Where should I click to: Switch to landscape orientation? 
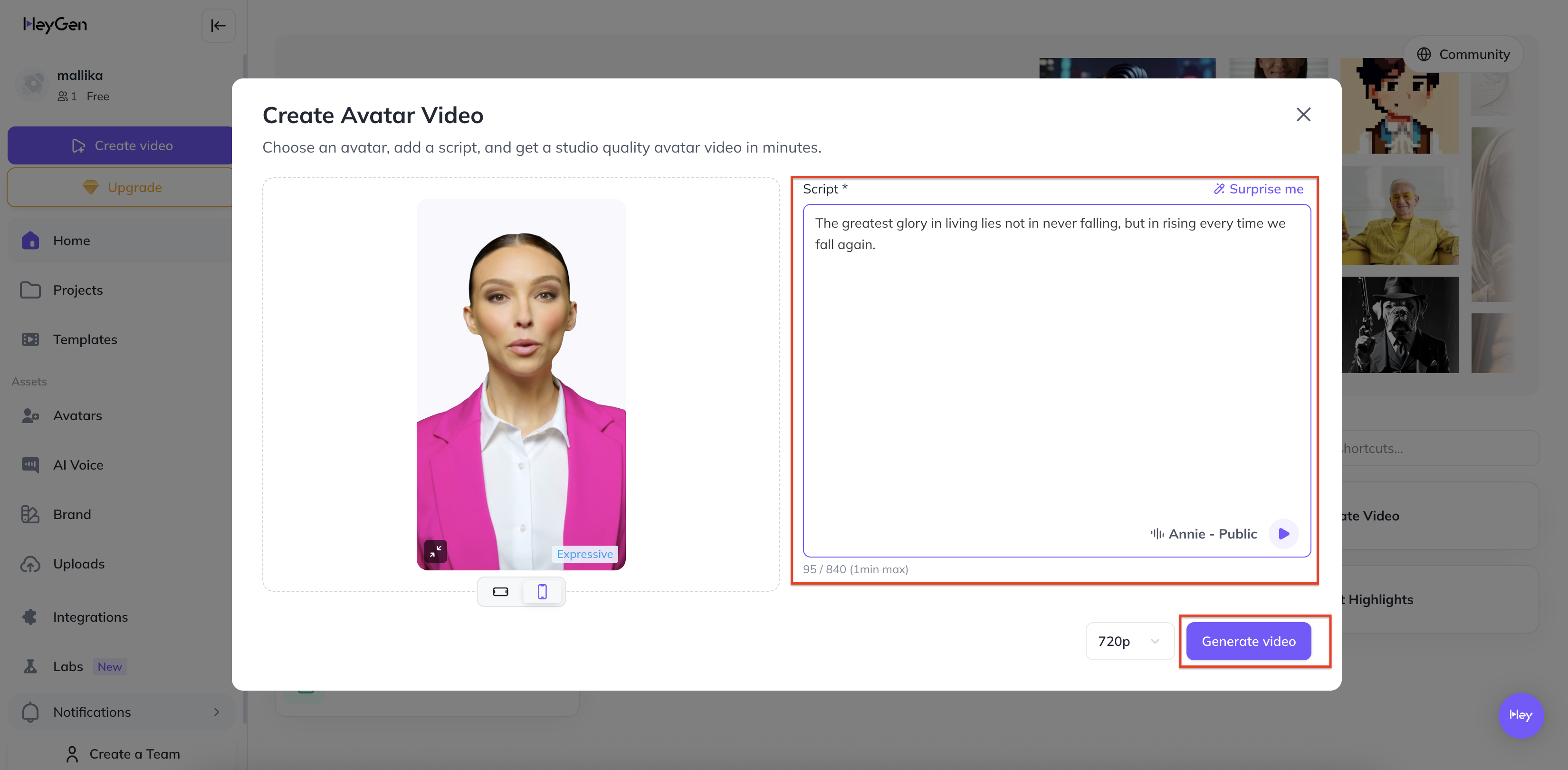pos(500,592)
